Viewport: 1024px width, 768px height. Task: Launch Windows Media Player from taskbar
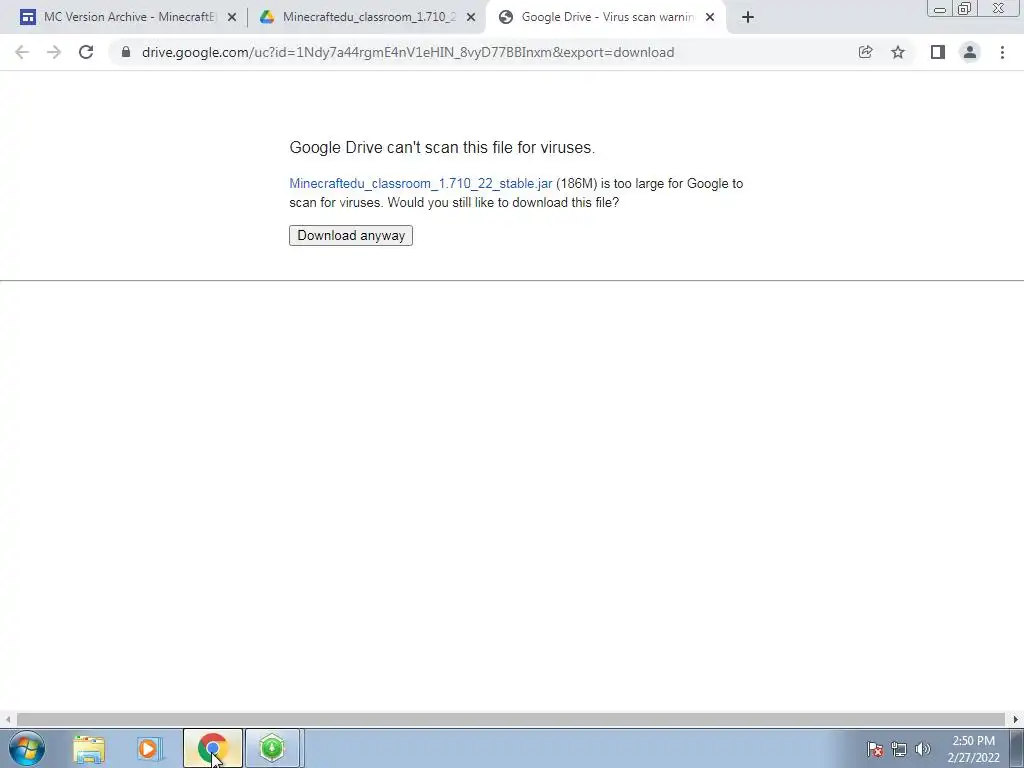pos(149,748)
